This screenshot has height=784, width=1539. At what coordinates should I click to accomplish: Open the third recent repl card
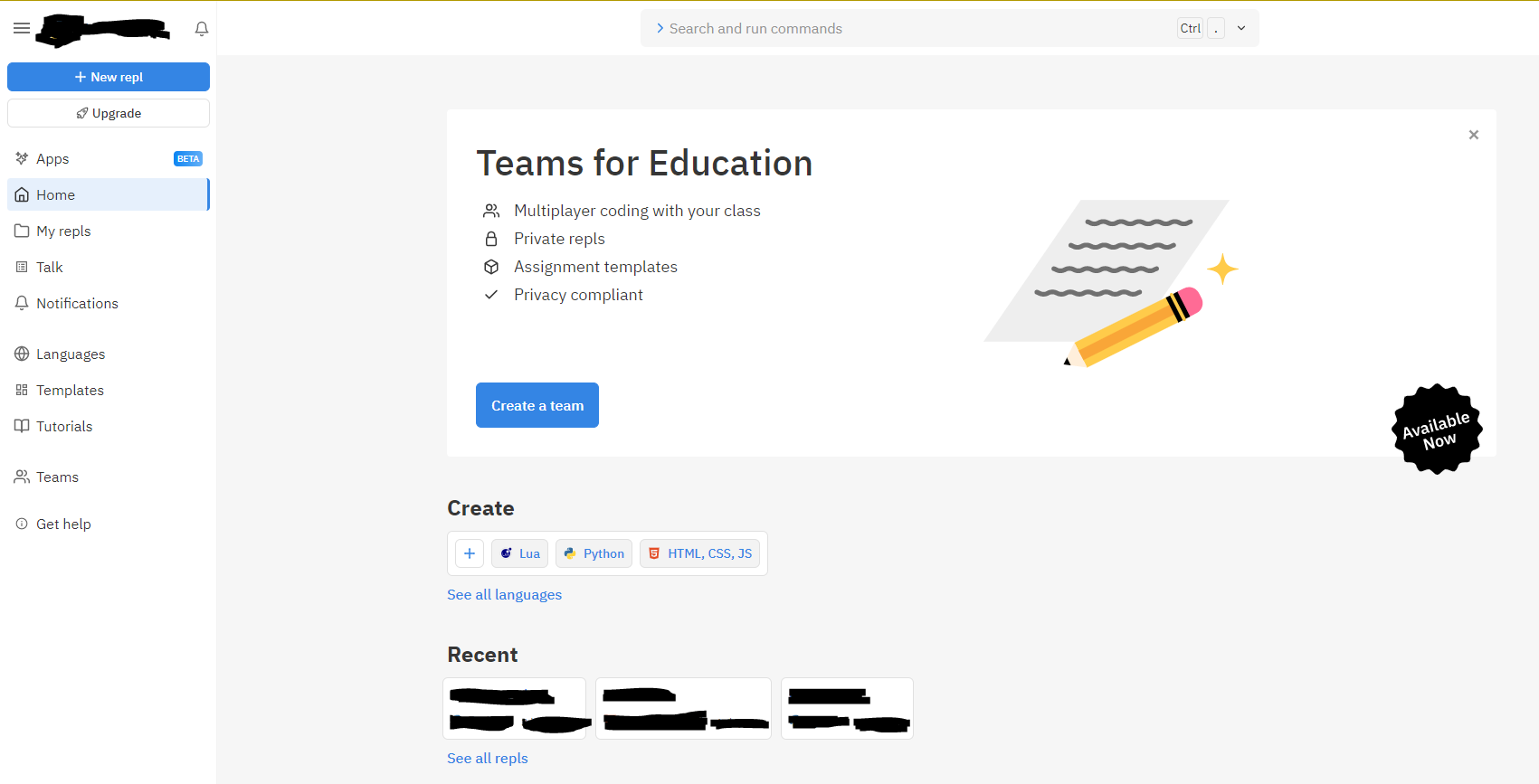tap(847, 708)
